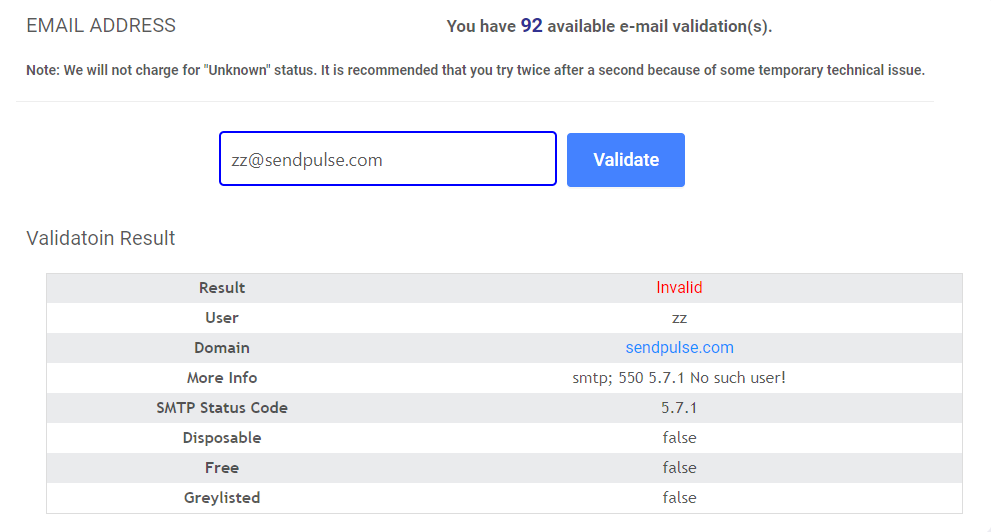Select the Free row label
The width and height of the screenshot is (991, 532).
(x=222, y=468)
